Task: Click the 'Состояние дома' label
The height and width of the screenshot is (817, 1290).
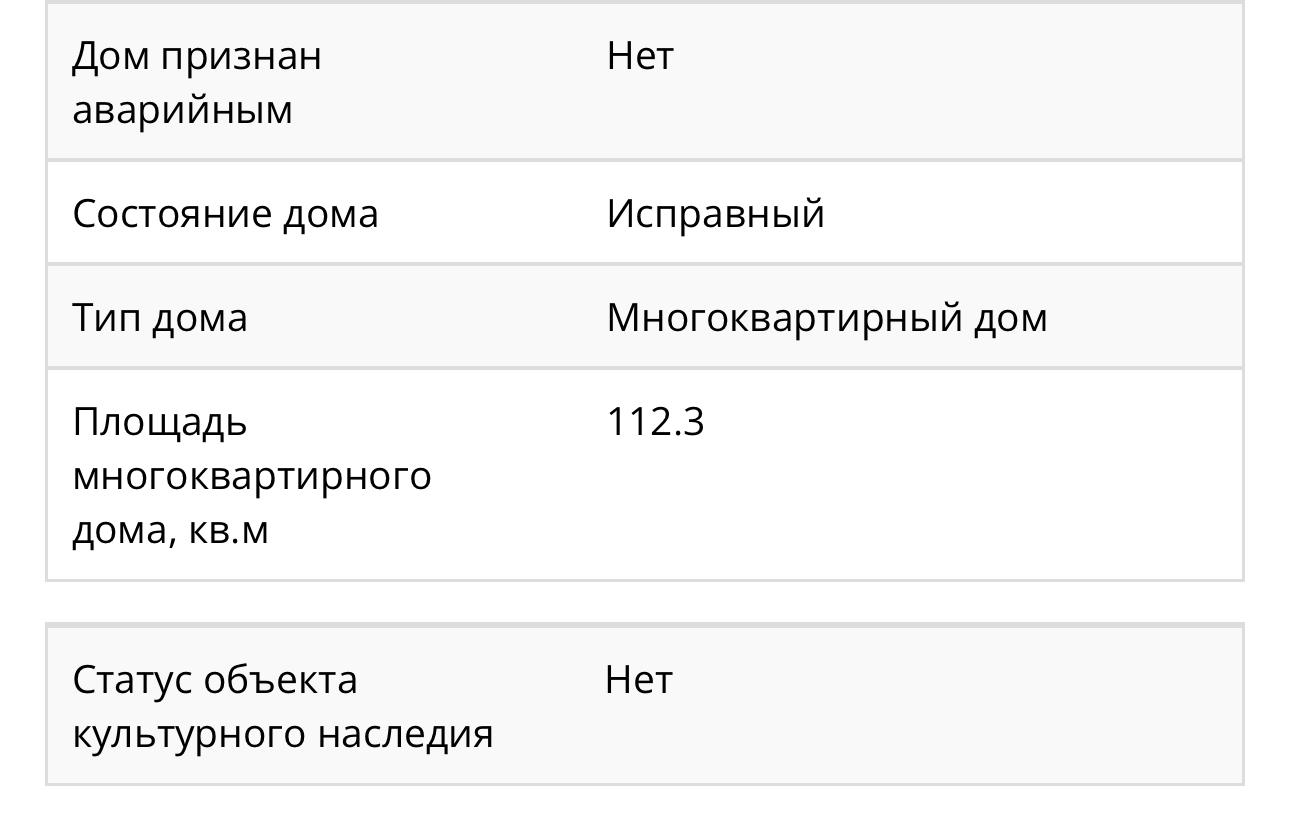Action: pyautogui.click(x=225, y=214)
